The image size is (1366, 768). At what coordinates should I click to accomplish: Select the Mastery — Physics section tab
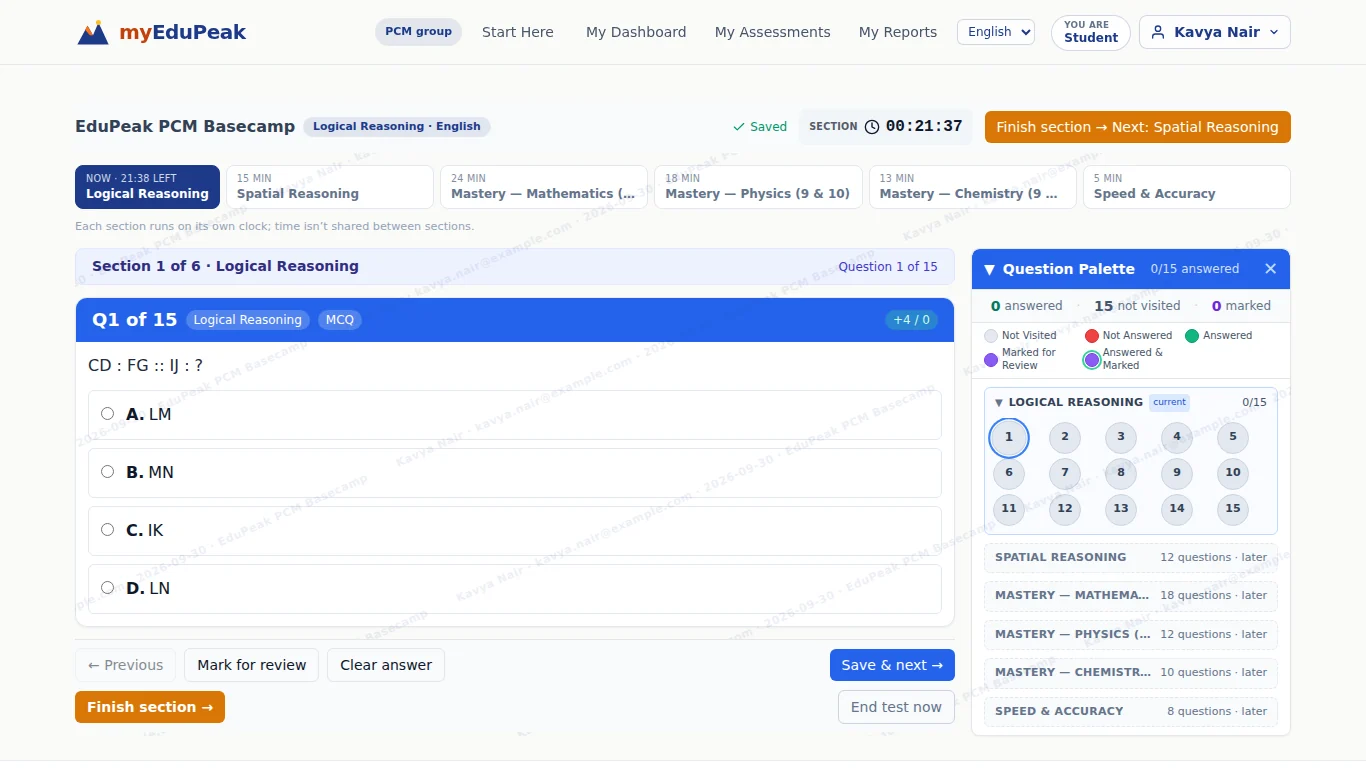click(x=758, y=187)
